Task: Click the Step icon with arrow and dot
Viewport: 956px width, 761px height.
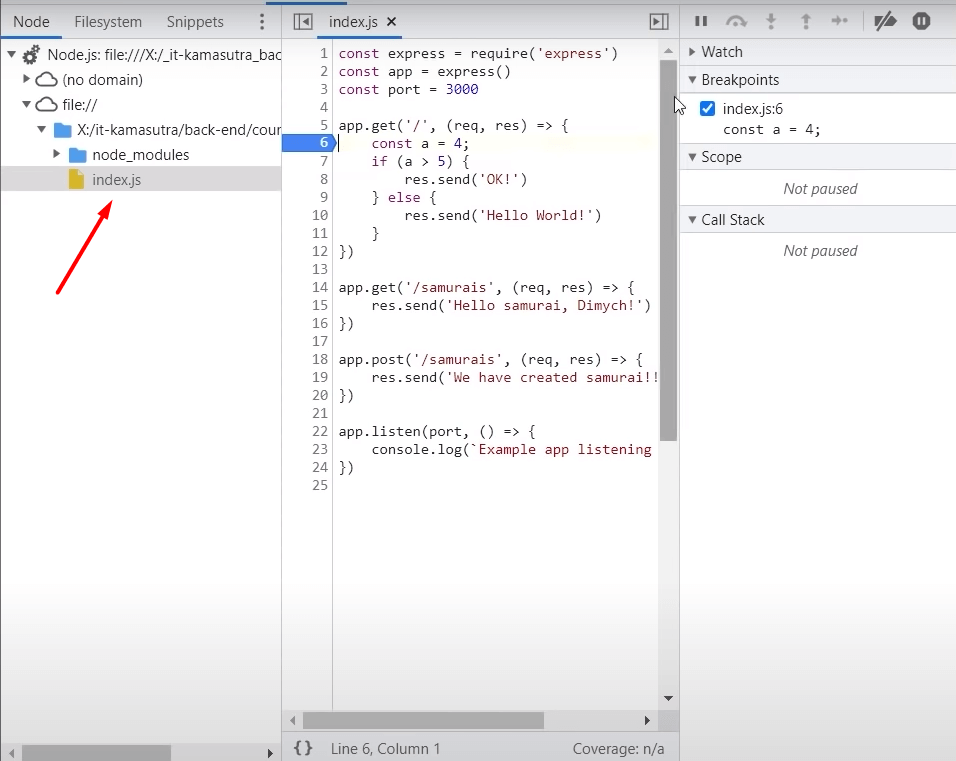Action: [x=840, y=21]
